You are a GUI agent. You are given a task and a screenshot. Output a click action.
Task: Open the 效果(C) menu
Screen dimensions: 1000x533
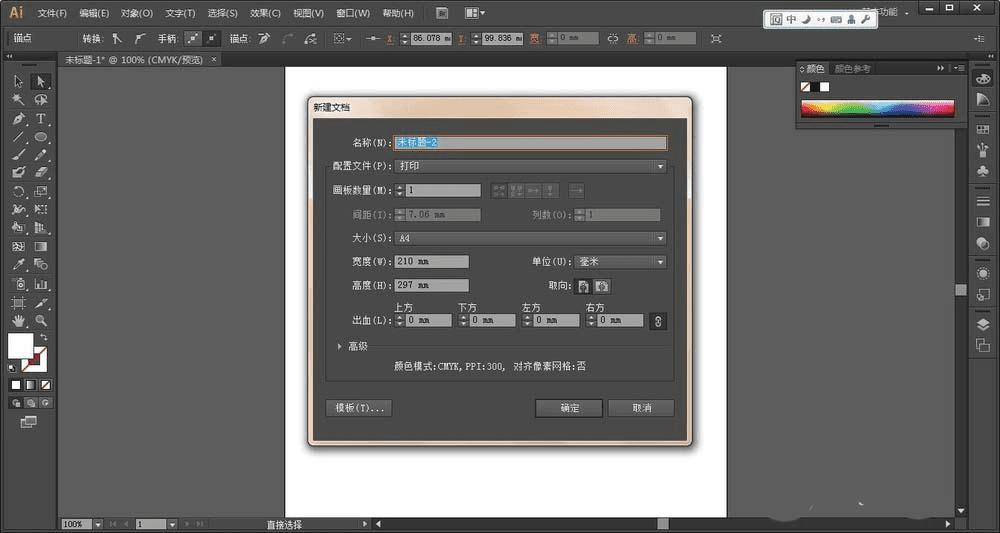(265, 13)
